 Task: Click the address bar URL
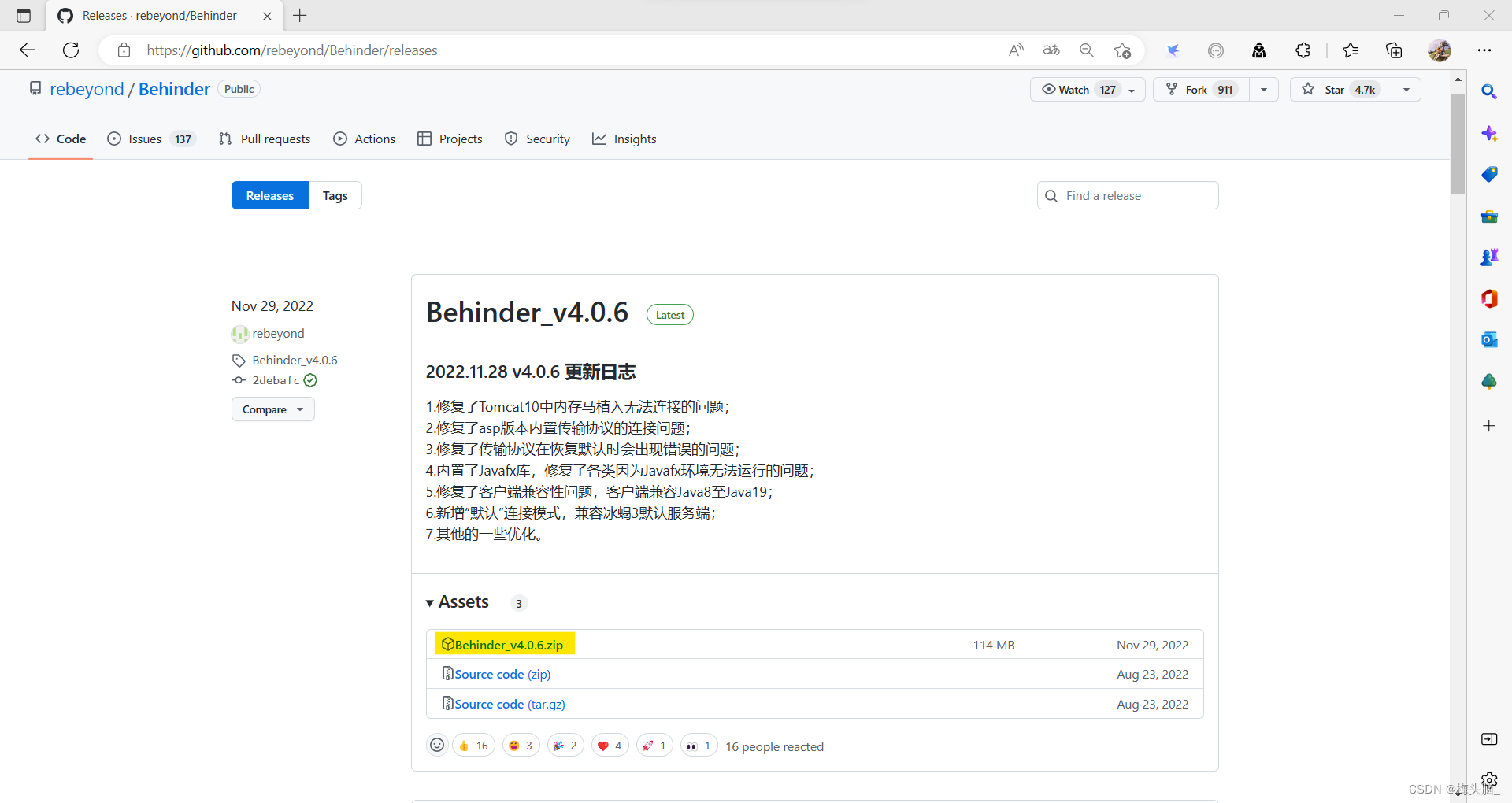292,50
